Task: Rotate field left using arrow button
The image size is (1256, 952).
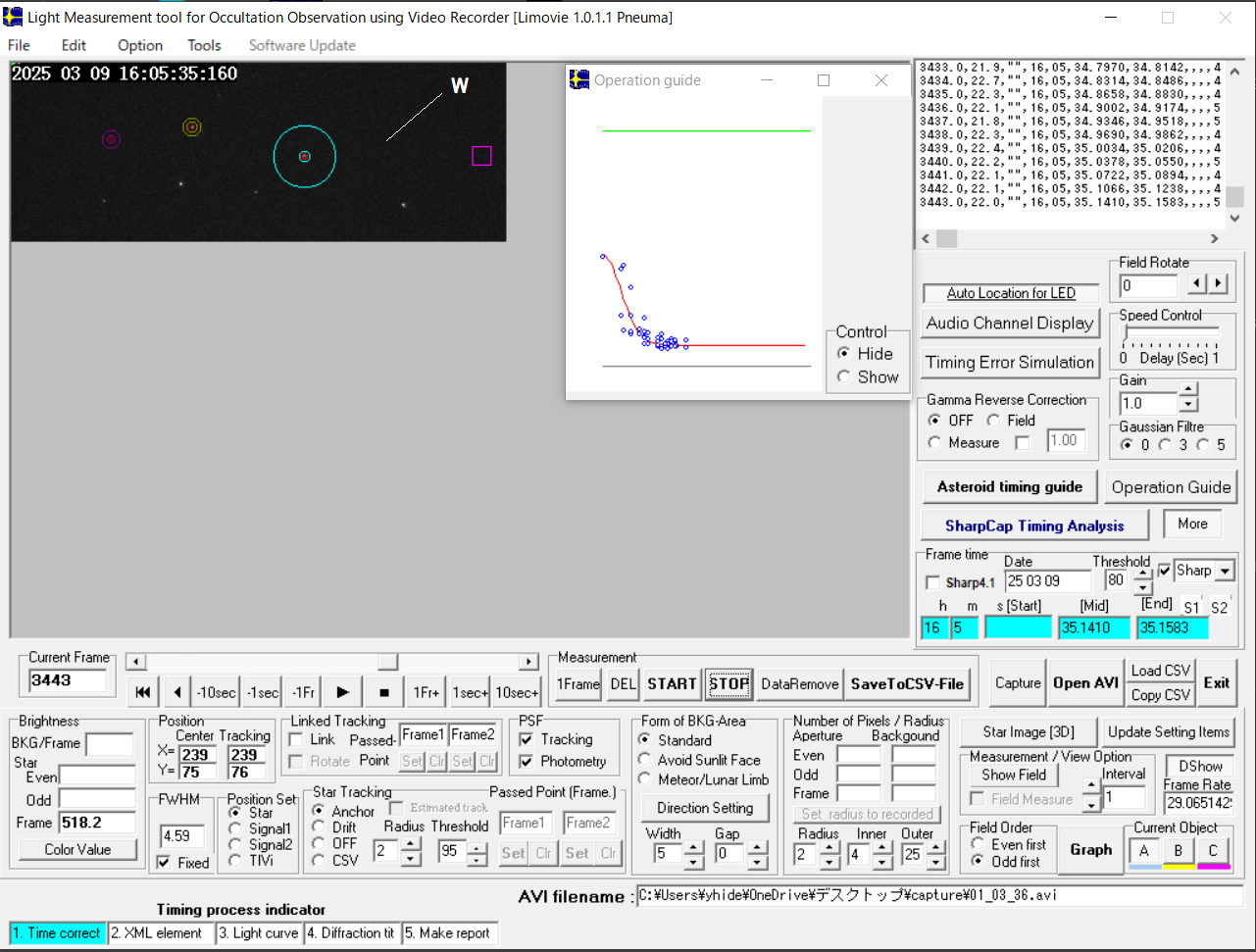Action: [x=1196, y=283]
